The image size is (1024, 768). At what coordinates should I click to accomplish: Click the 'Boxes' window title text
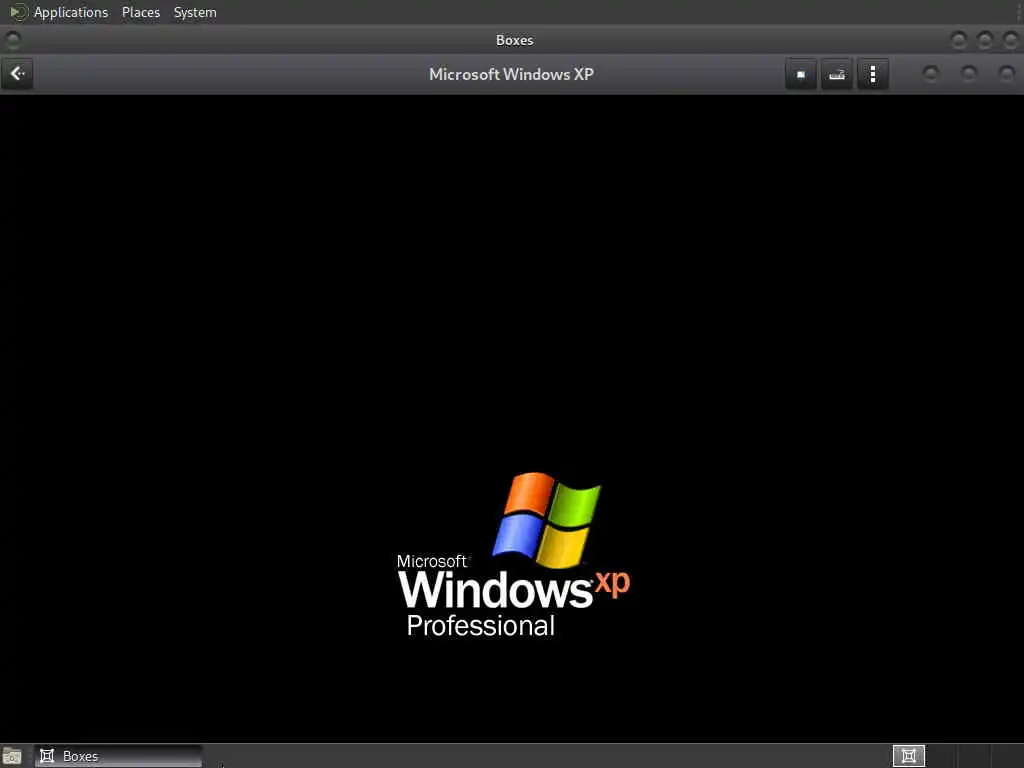(515, 40)
